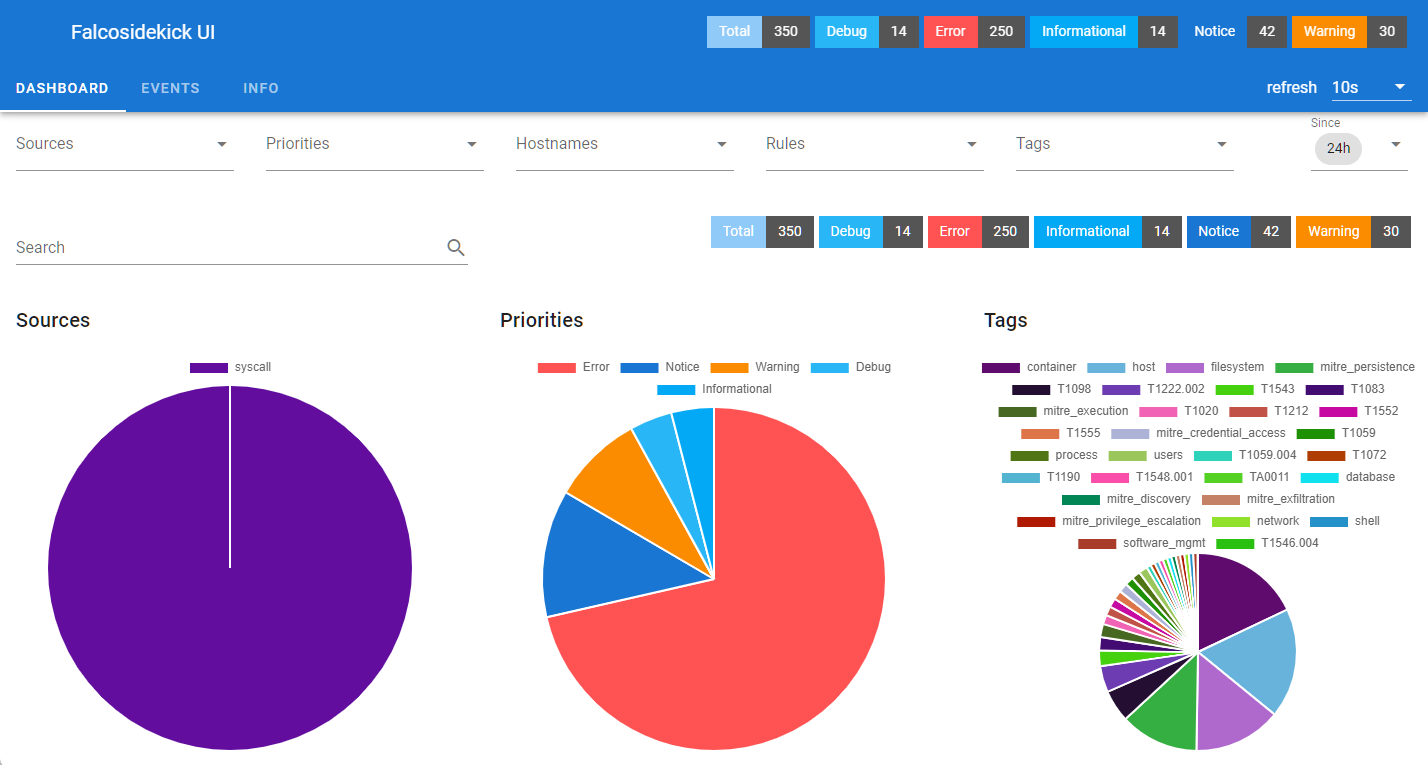
Task: Click the Error 250 badge beside the Search field
Action: click(x=978, y=231)
